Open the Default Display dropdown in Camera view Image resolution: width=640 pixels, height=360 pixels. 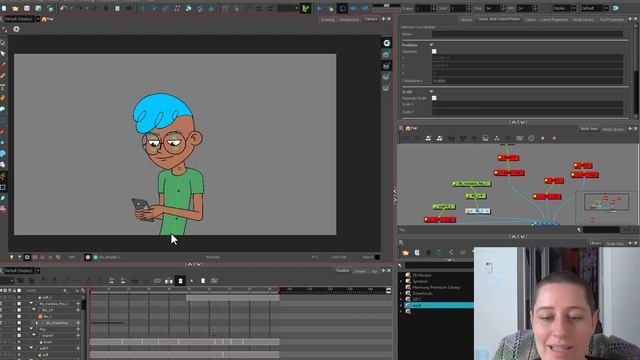pos(22,19)
